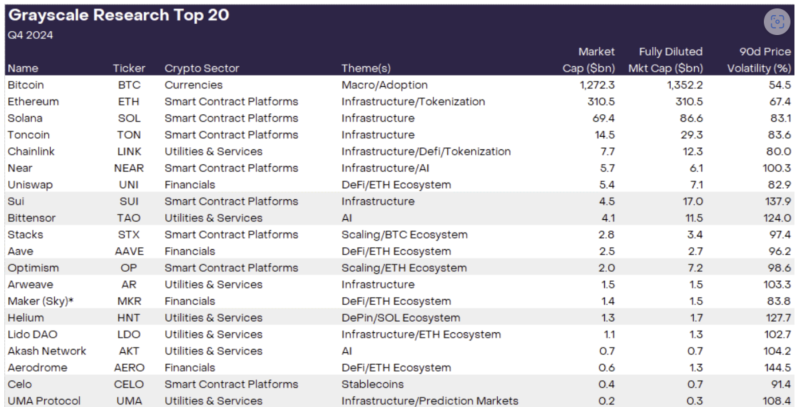Click the TAO ticker for Bittensor

click(126, 217)
